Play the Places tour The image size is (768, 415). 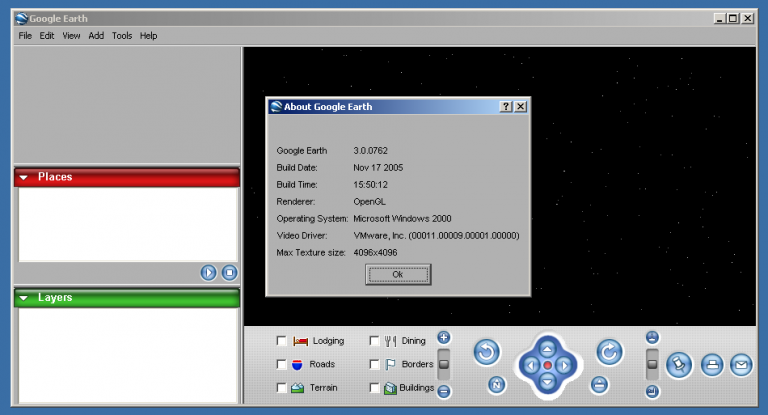click(x=208, y=272)
